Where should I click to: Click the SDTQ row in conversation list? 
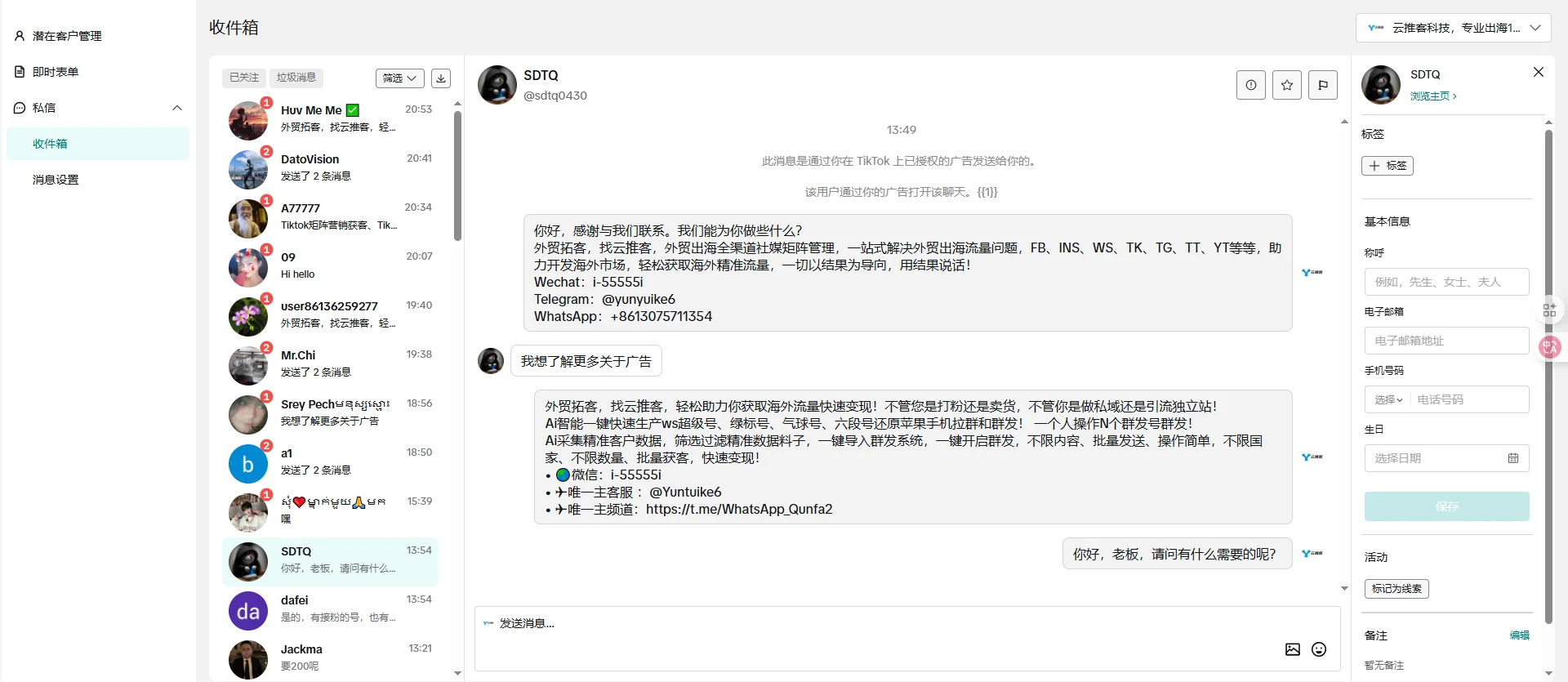coord(331,561)
